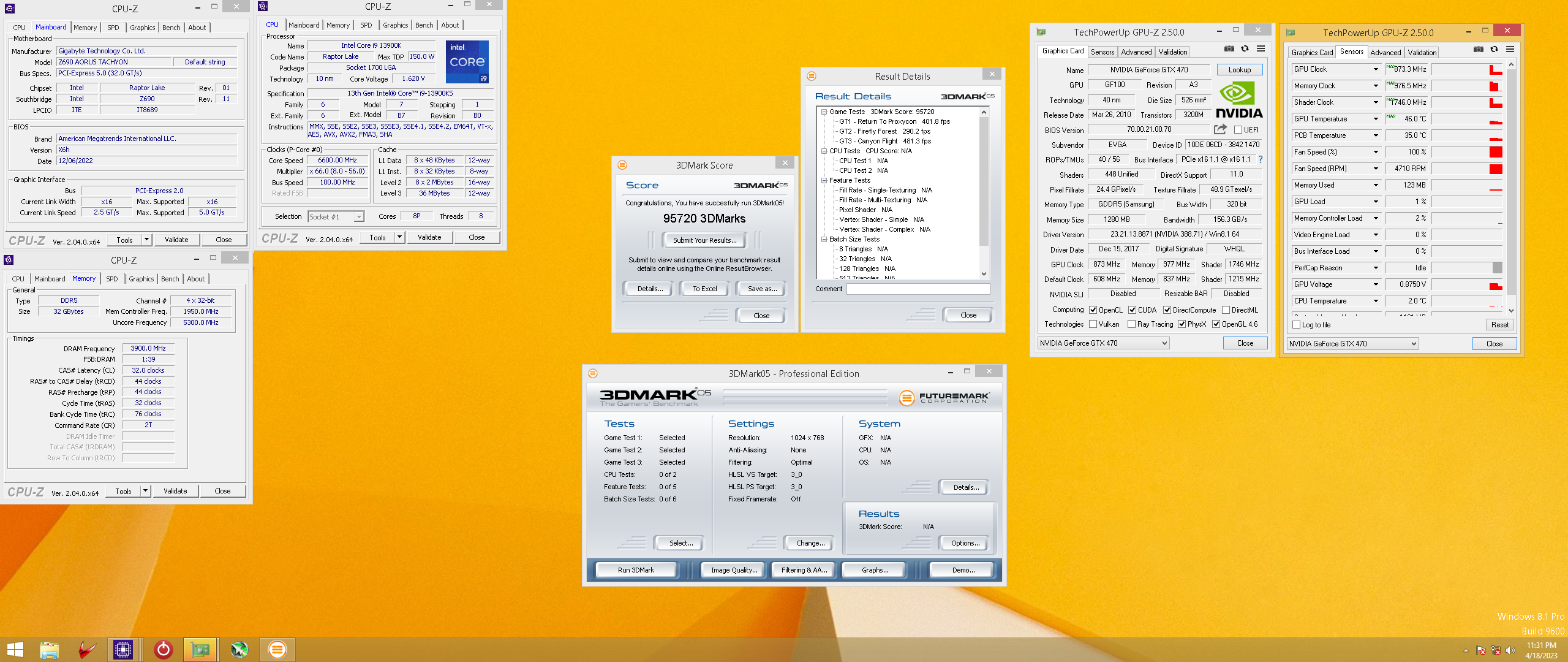Click the Comment input field
This screenshot has height=662, width=1568.
coord(918,289)
